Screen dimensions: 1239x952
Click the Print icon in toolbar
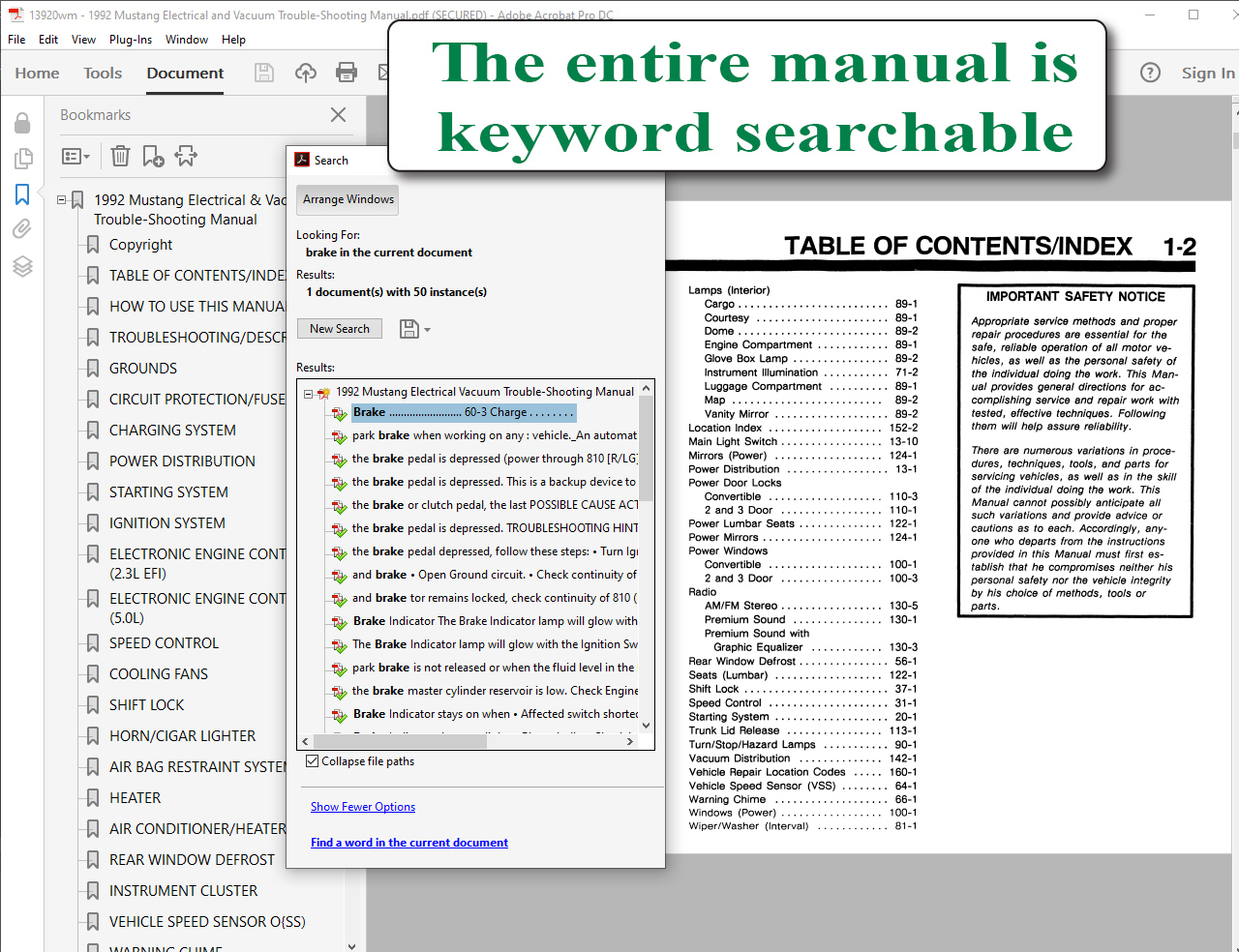346,73
